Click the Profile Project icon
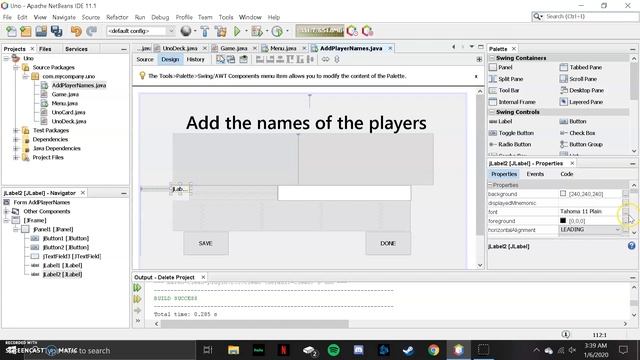 [x=277, y=31]
